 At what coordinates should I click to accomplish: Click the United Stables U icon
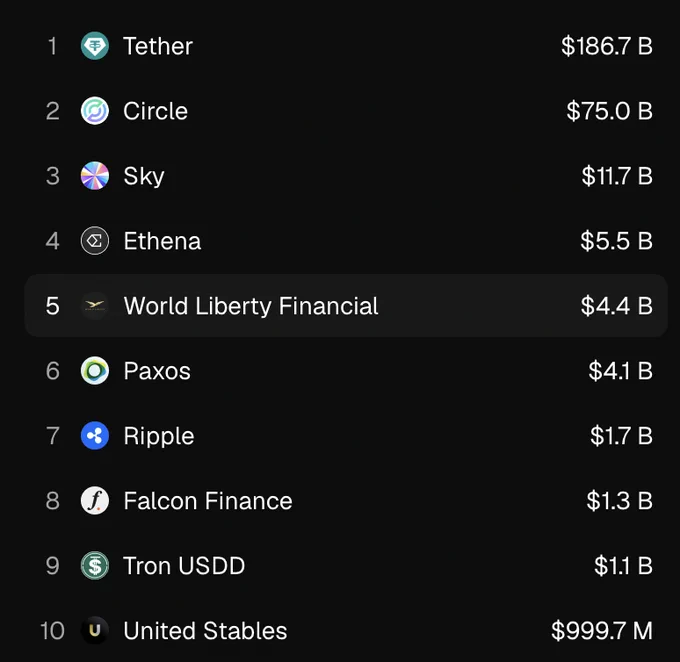(95, 630)
